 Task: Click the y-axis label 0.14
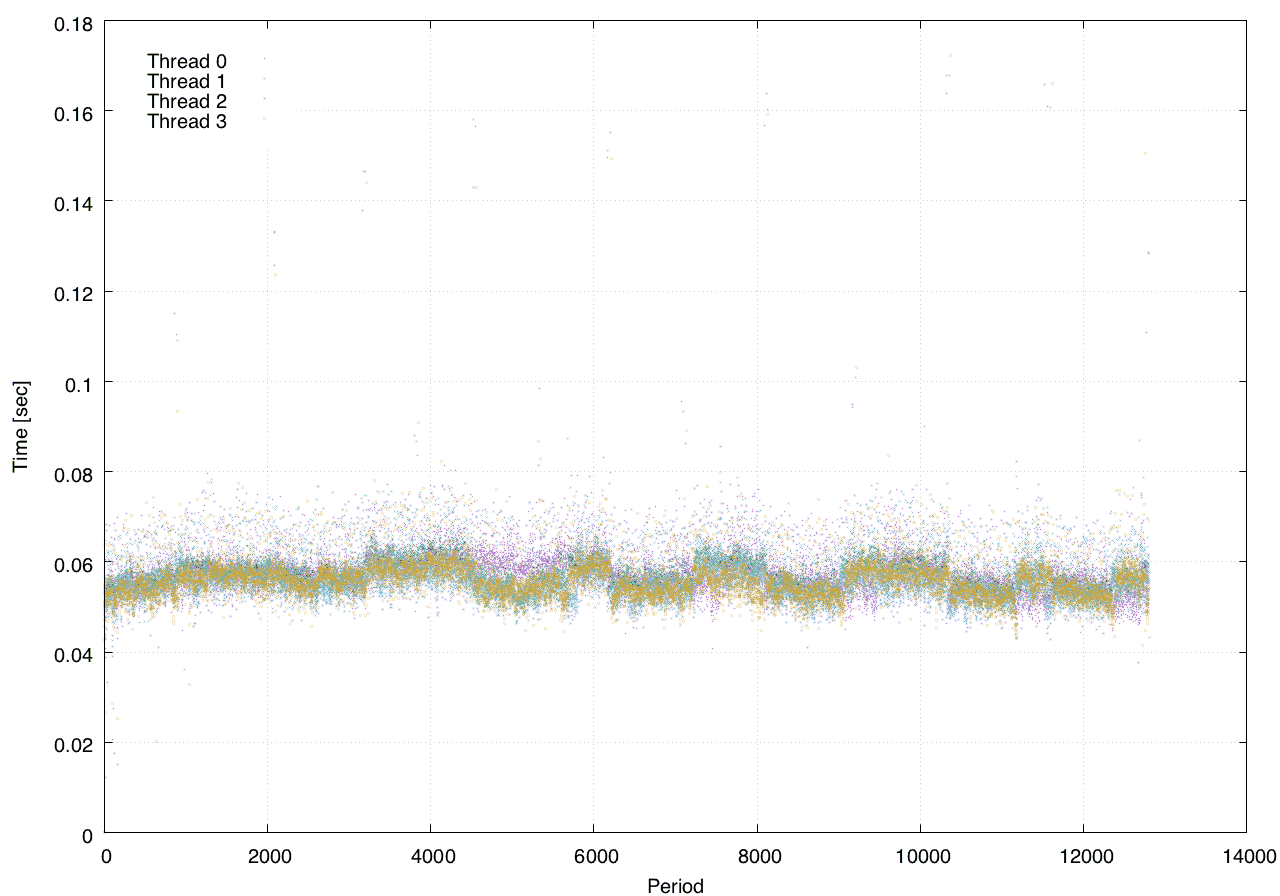pos(73,202)
